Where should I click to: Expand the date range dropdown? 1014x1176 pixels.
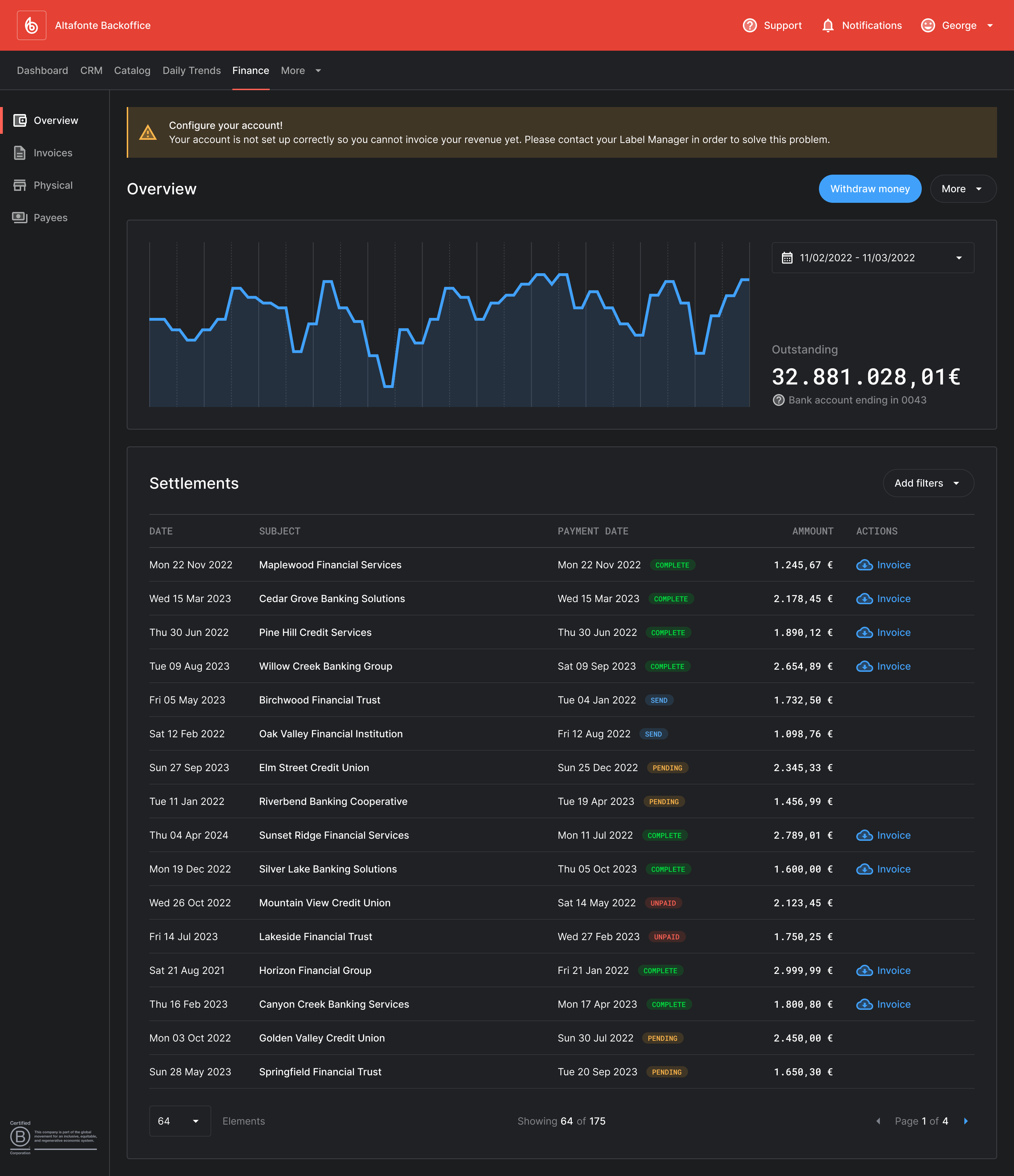click(958, 258)
